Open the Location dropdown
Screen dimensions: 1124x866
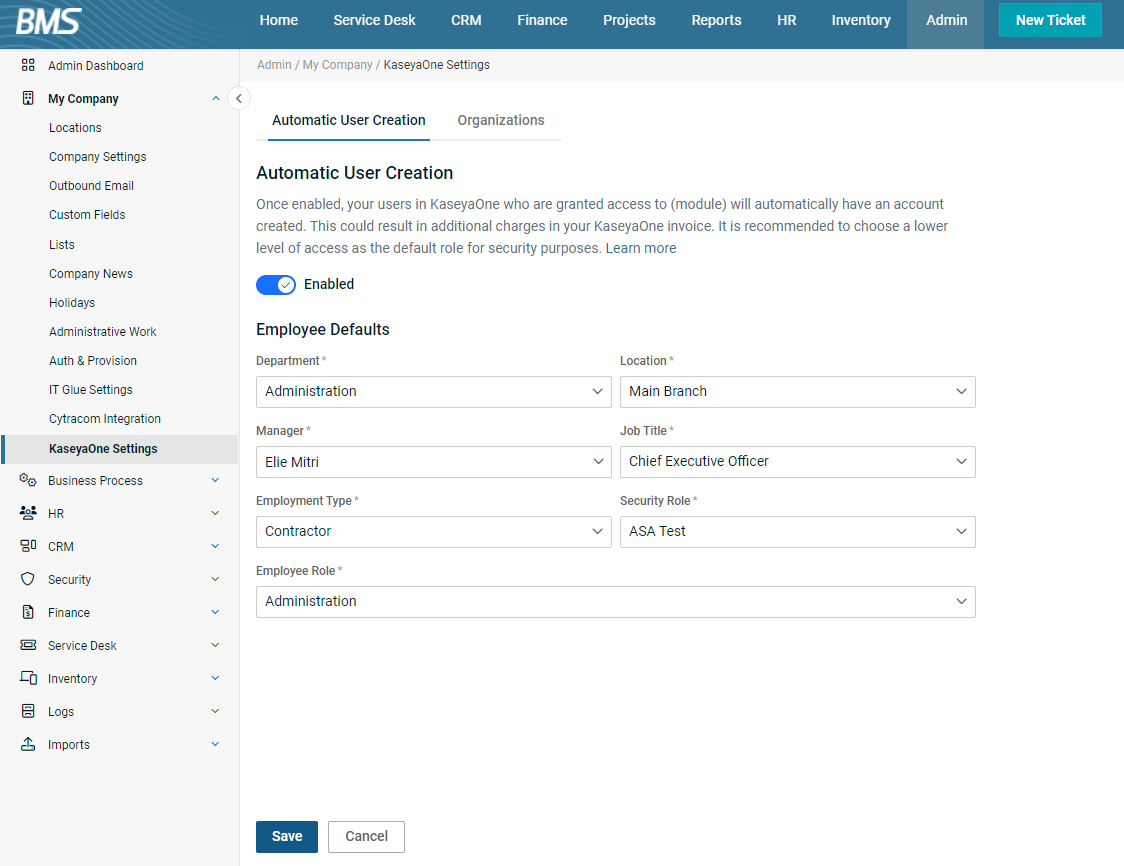click(797, 391)
